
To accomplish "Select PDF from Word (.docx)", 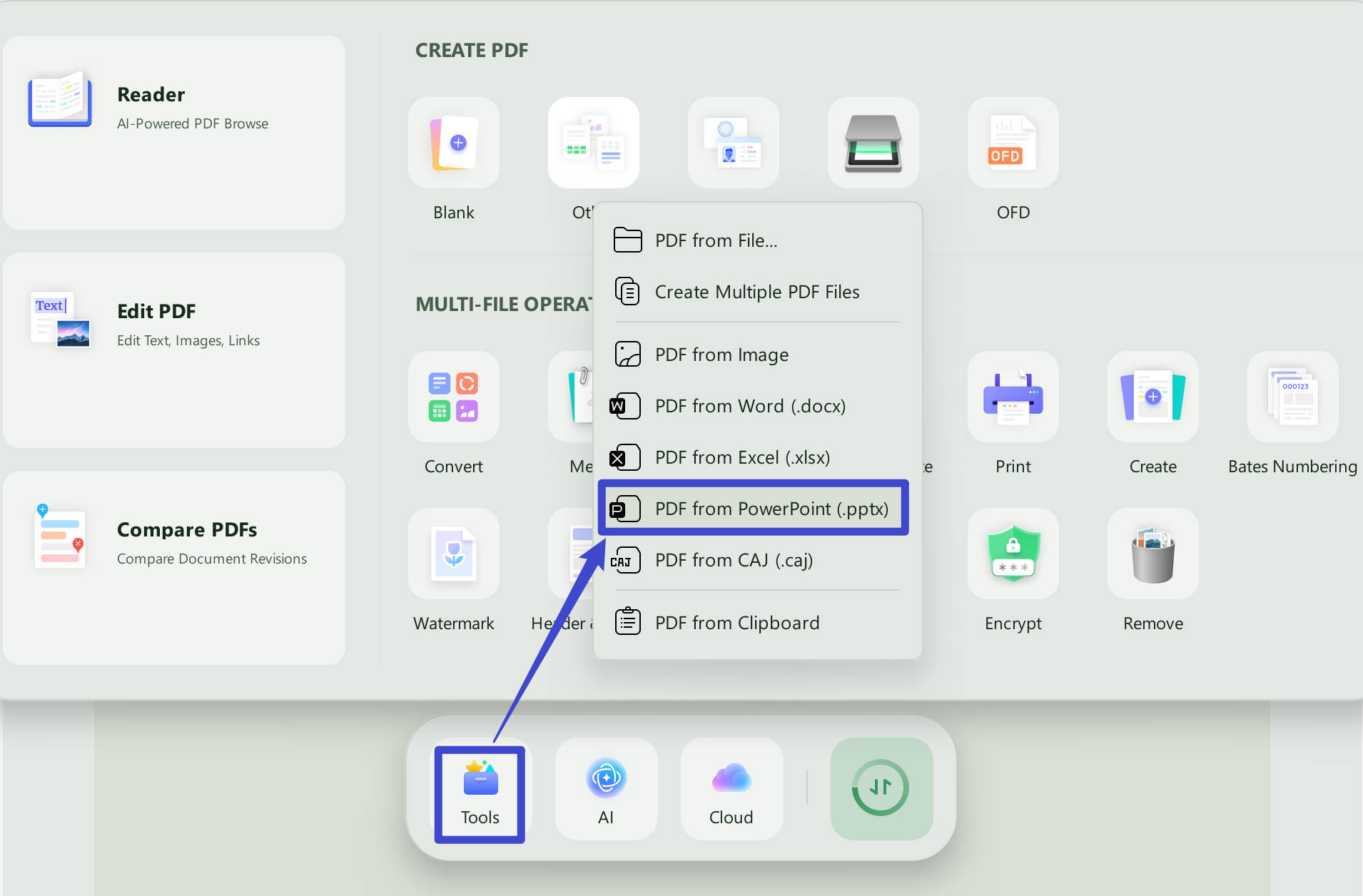I will click(x=758, y=406).
